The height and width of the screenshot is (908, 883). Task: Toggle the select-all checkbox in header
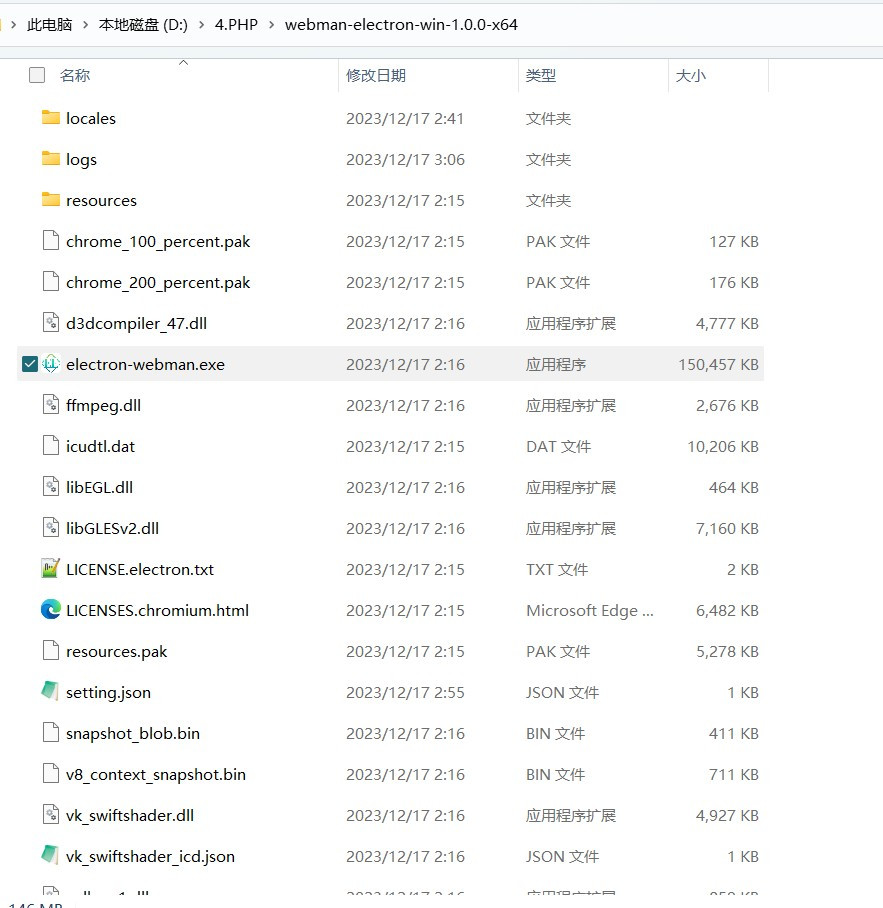click(x=37, y=75)
